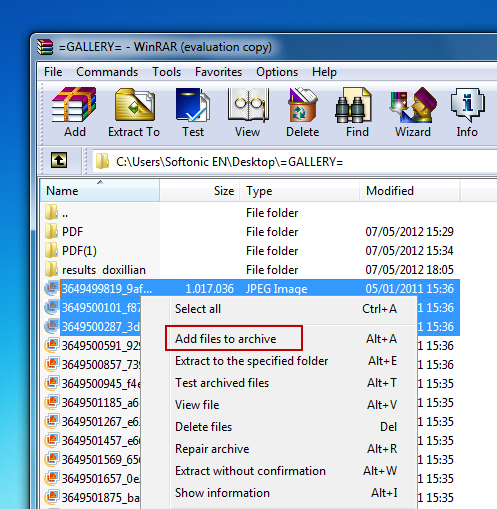The height and width of the screenshot is (509, 497).
Task: Open the Help menu
Action: click(324, 72)
